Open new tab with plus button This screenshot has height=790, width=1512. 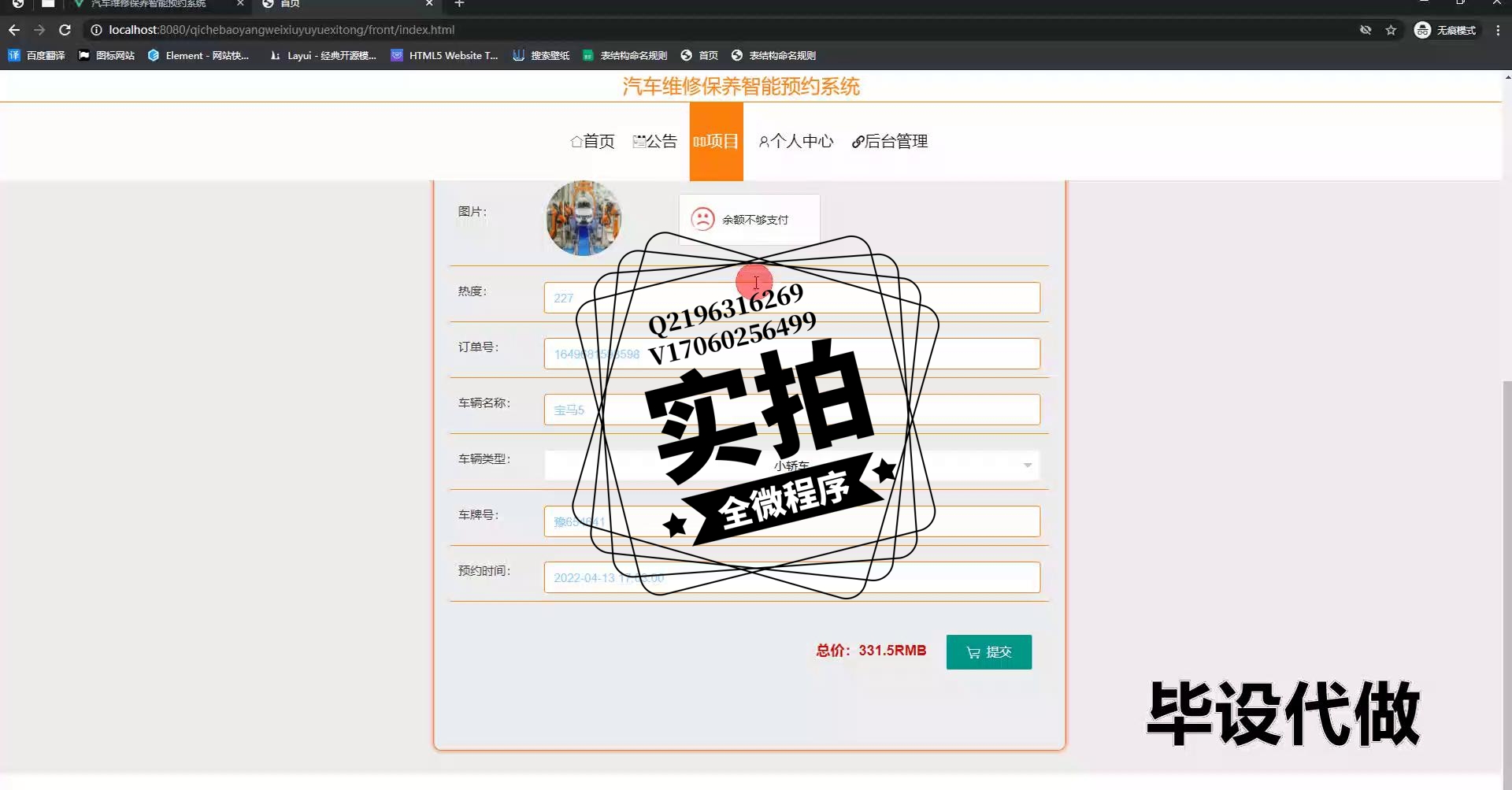coord(460,4)
